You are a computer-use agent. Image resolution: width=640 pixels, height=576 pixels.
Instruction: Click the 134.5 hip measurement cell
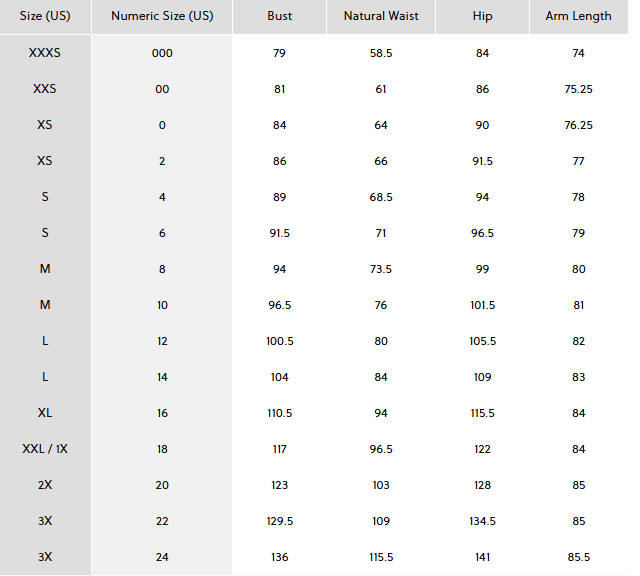[483, 521]
